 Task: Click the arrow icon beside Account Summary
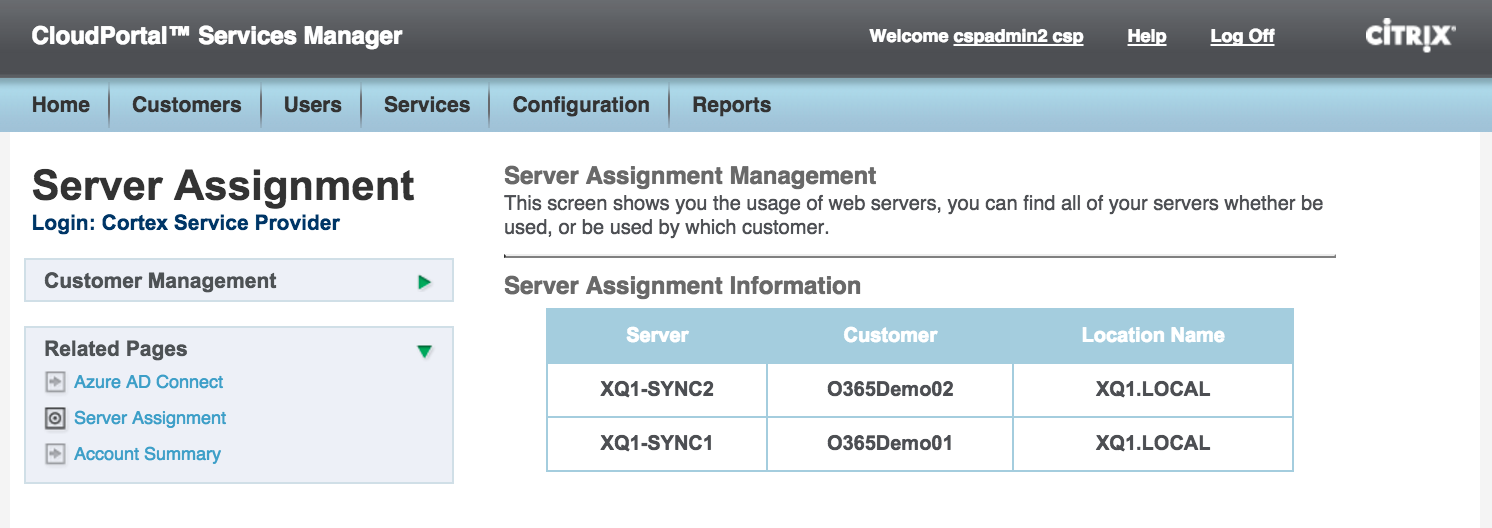tap(55, 454)
